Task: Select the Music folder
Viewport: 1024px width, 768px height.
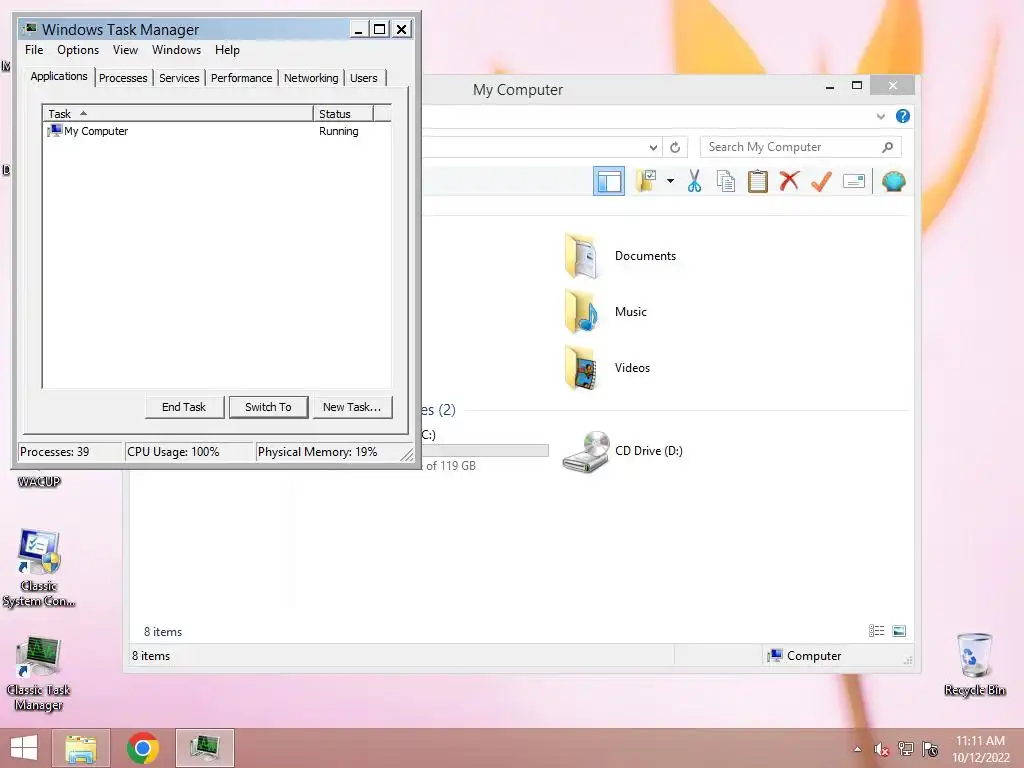Action: coord(606,312)
